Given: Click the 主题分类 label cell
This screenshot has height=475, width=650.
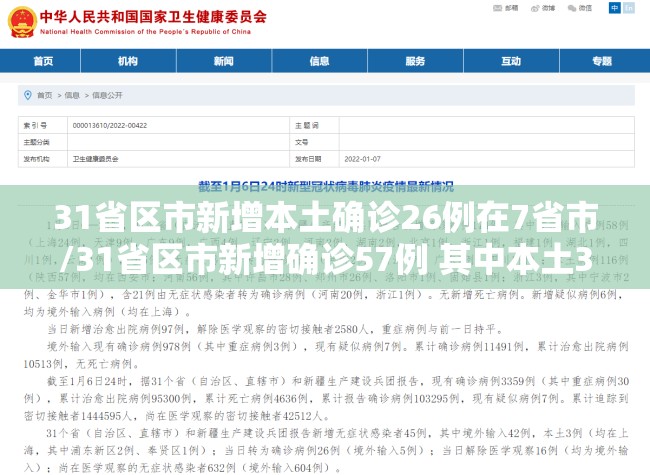Looking at the screenshot, I should 43,142.
